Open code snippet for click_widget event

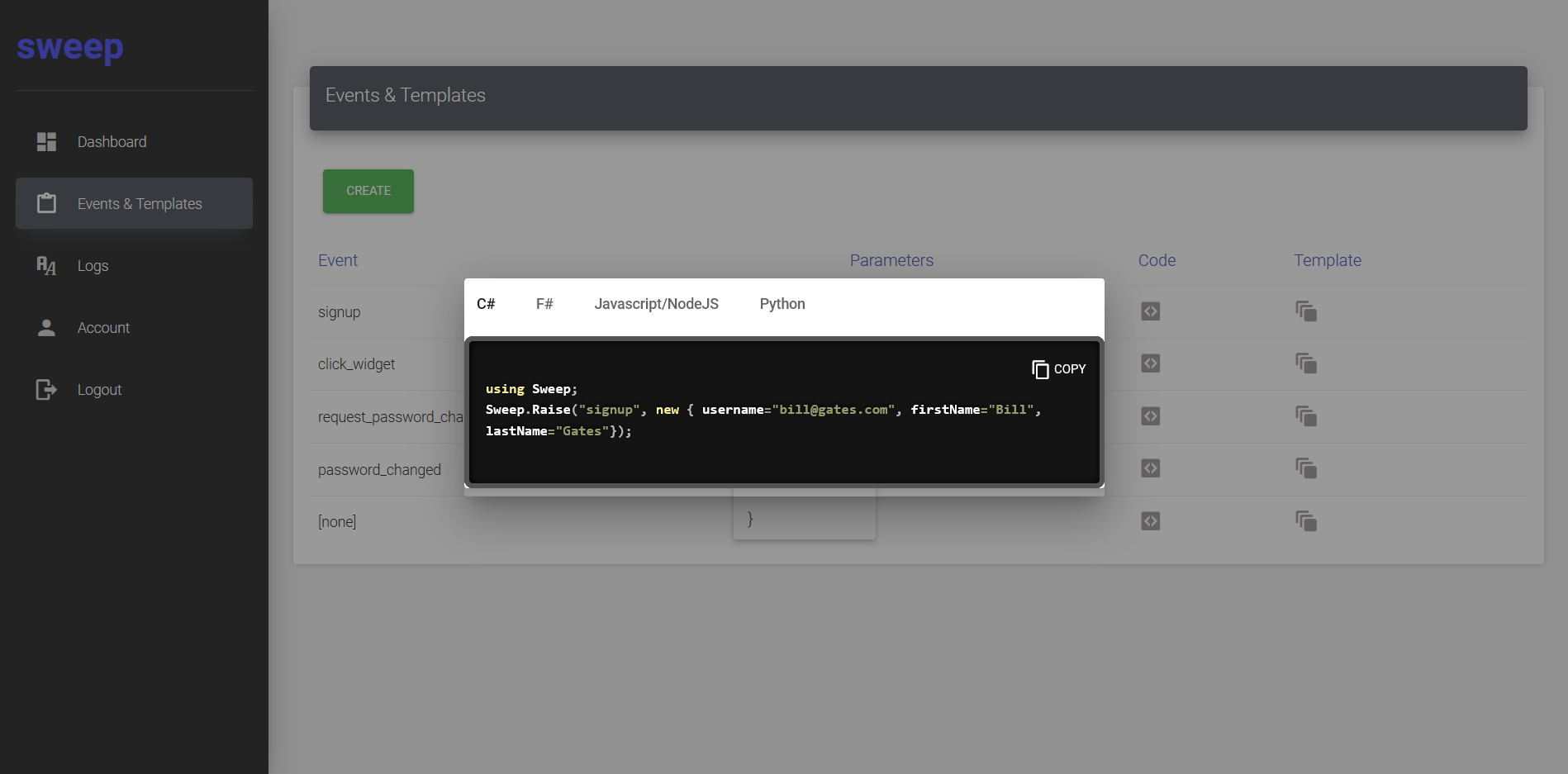[1150, 363]
